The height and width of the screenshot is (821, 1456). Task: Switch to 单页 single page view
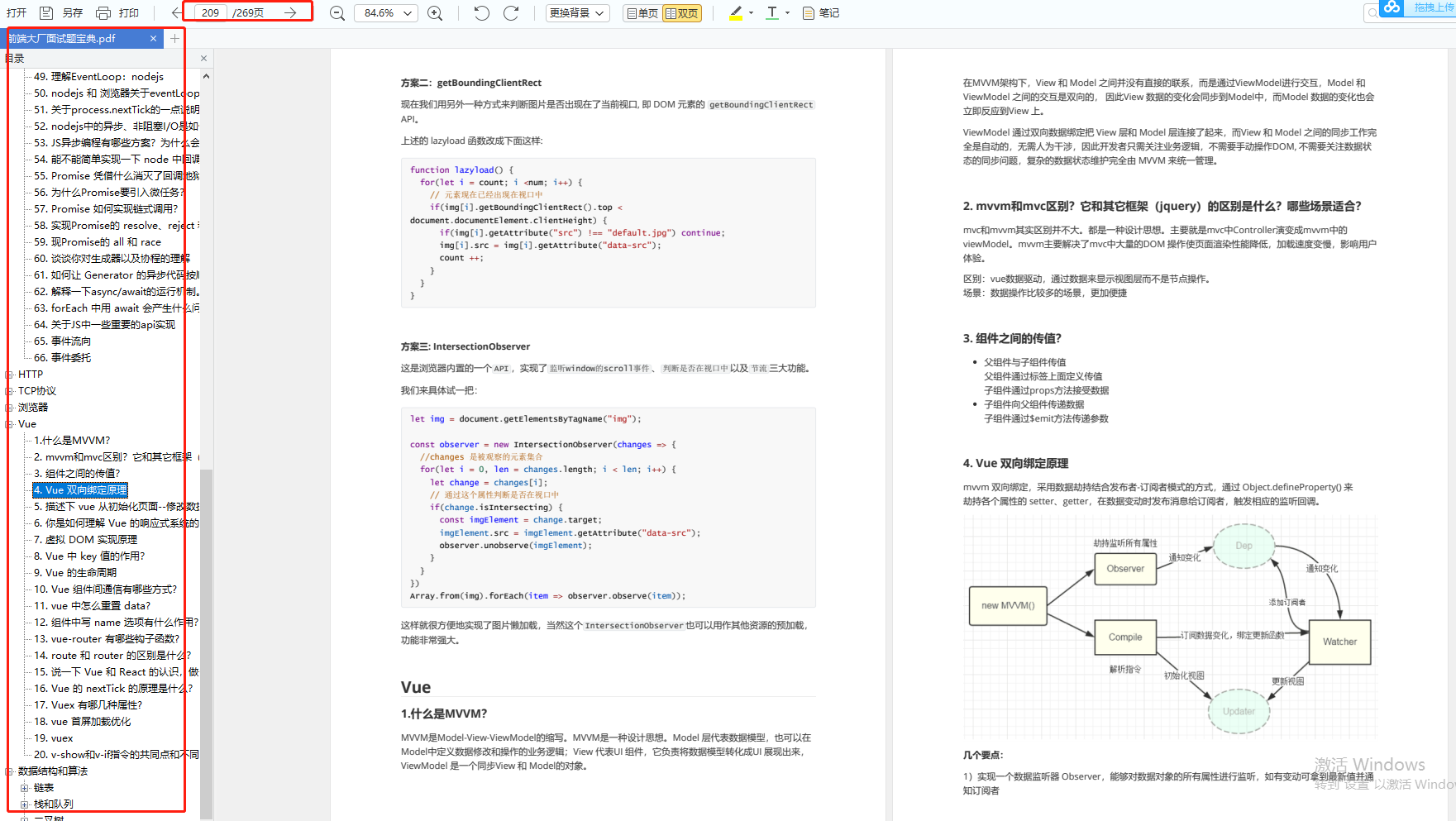point(642,13)
